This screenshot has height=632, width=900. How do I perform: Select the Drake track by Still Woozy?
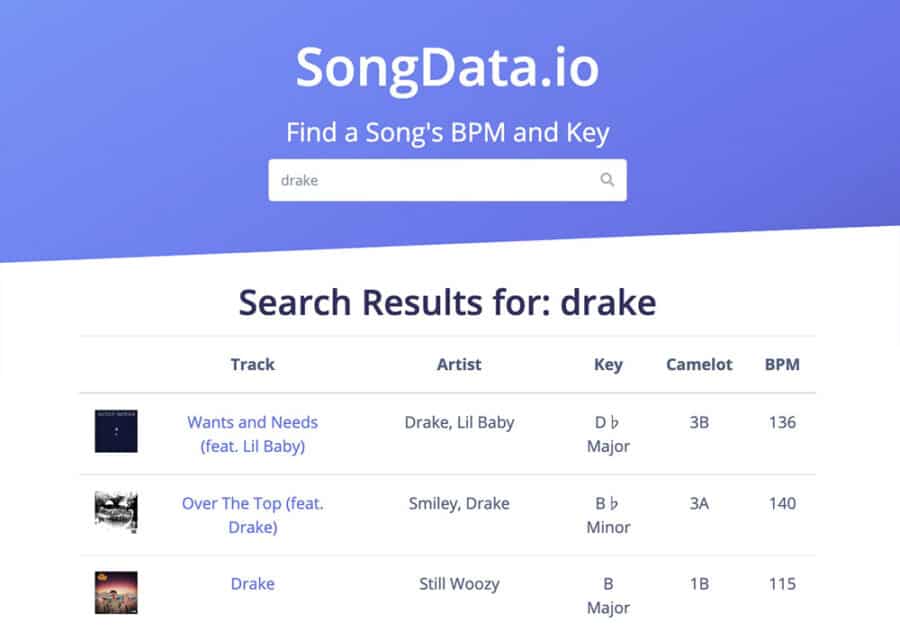[x=252, y=584]
